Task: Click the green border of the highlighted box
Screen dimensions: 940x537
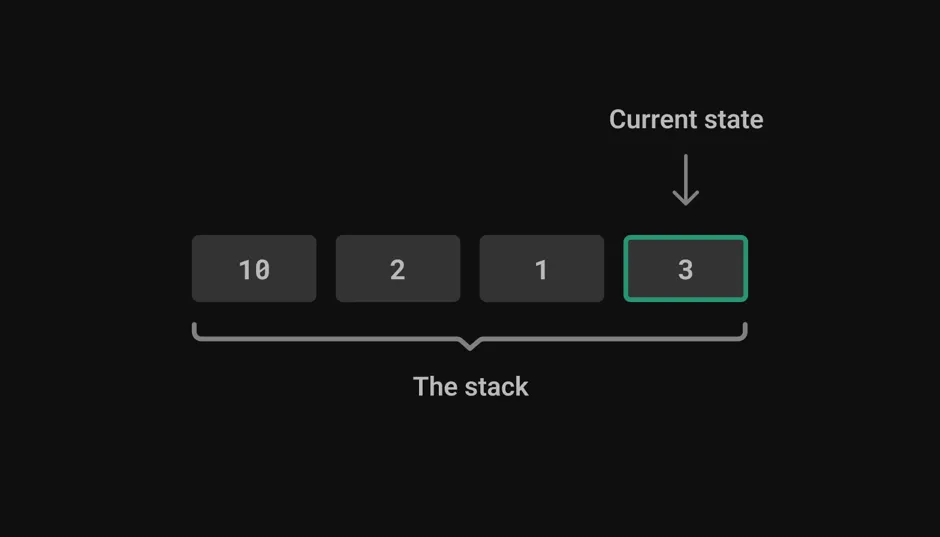Action: (686, 237)
